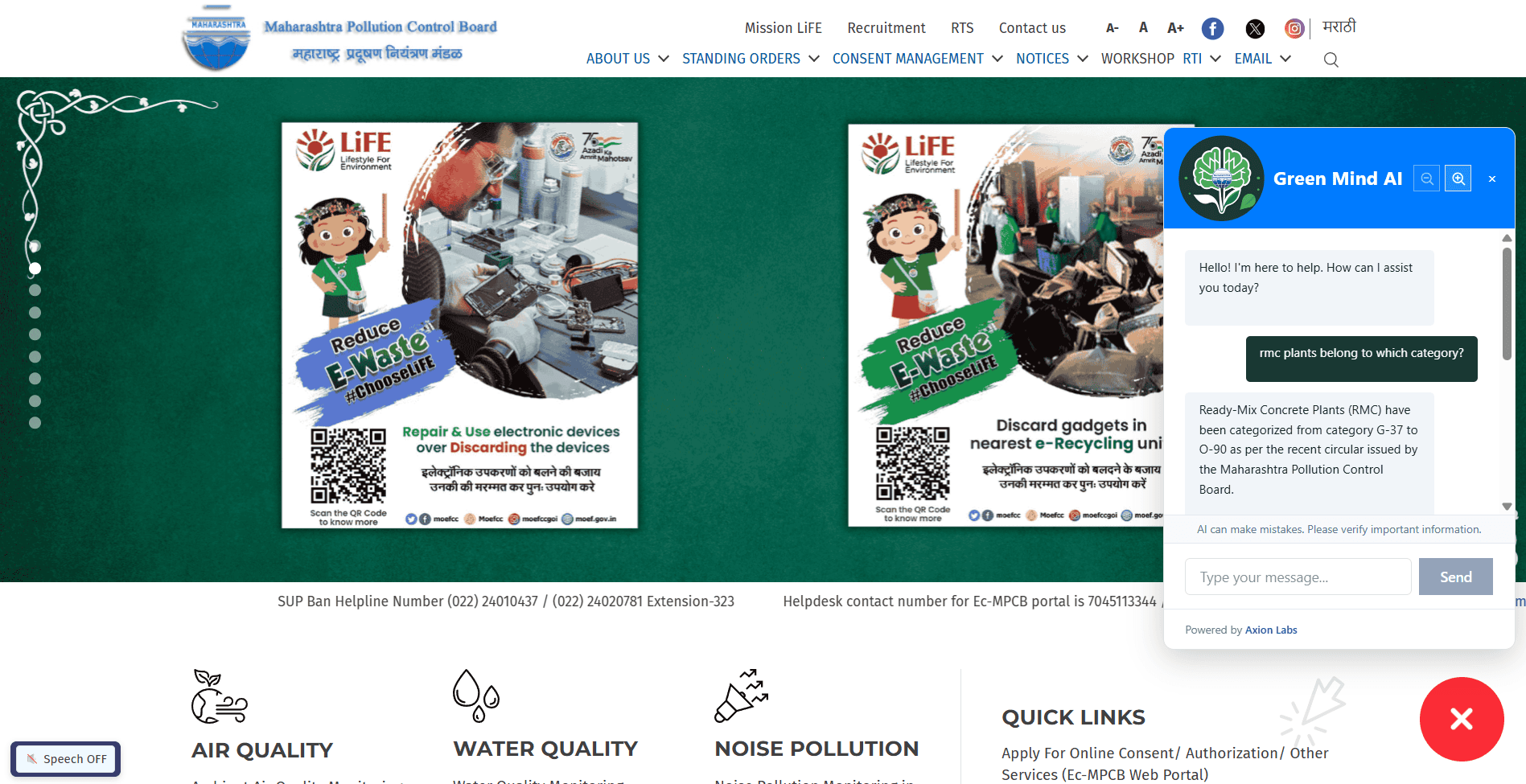The height and width of the screenshot is (784, 1526).
Task: Open the Contact us page
Action: 1032,28
